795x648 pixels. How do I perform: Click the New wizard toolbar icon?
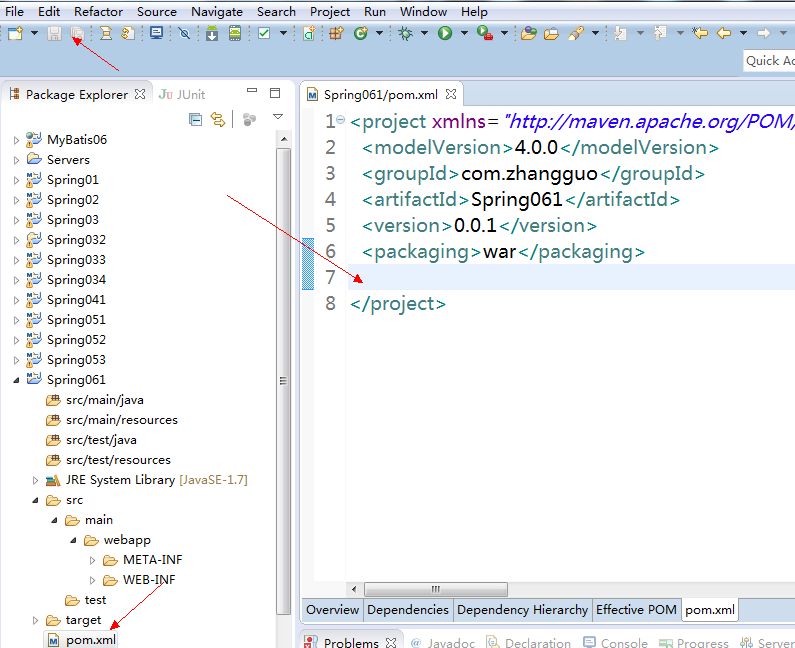pyautogui.click(x=16, y=33)
